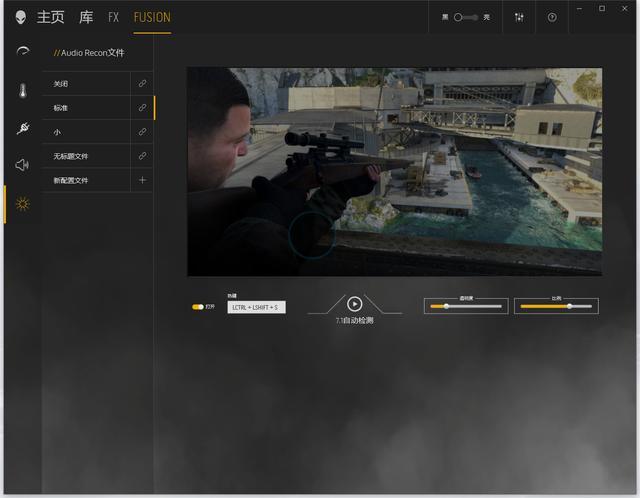This screenshot has height=498, width=640.
Task: Adjust the 透明度 transparency slider
Action: pos(466,306)
